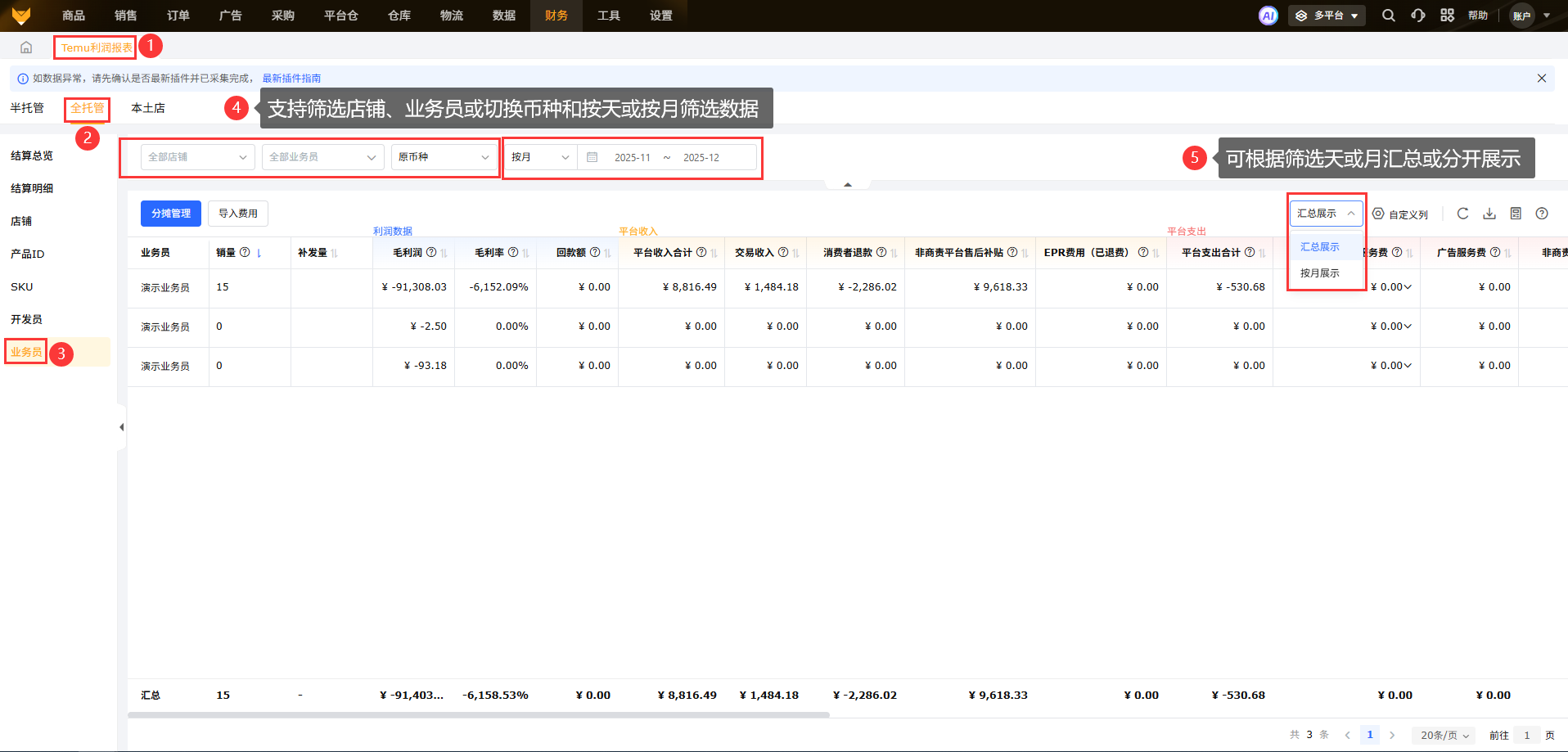Click the horizontal table scrollbar
The width and height of the screenshot is (1568, 752).
[x=478, y=715]
